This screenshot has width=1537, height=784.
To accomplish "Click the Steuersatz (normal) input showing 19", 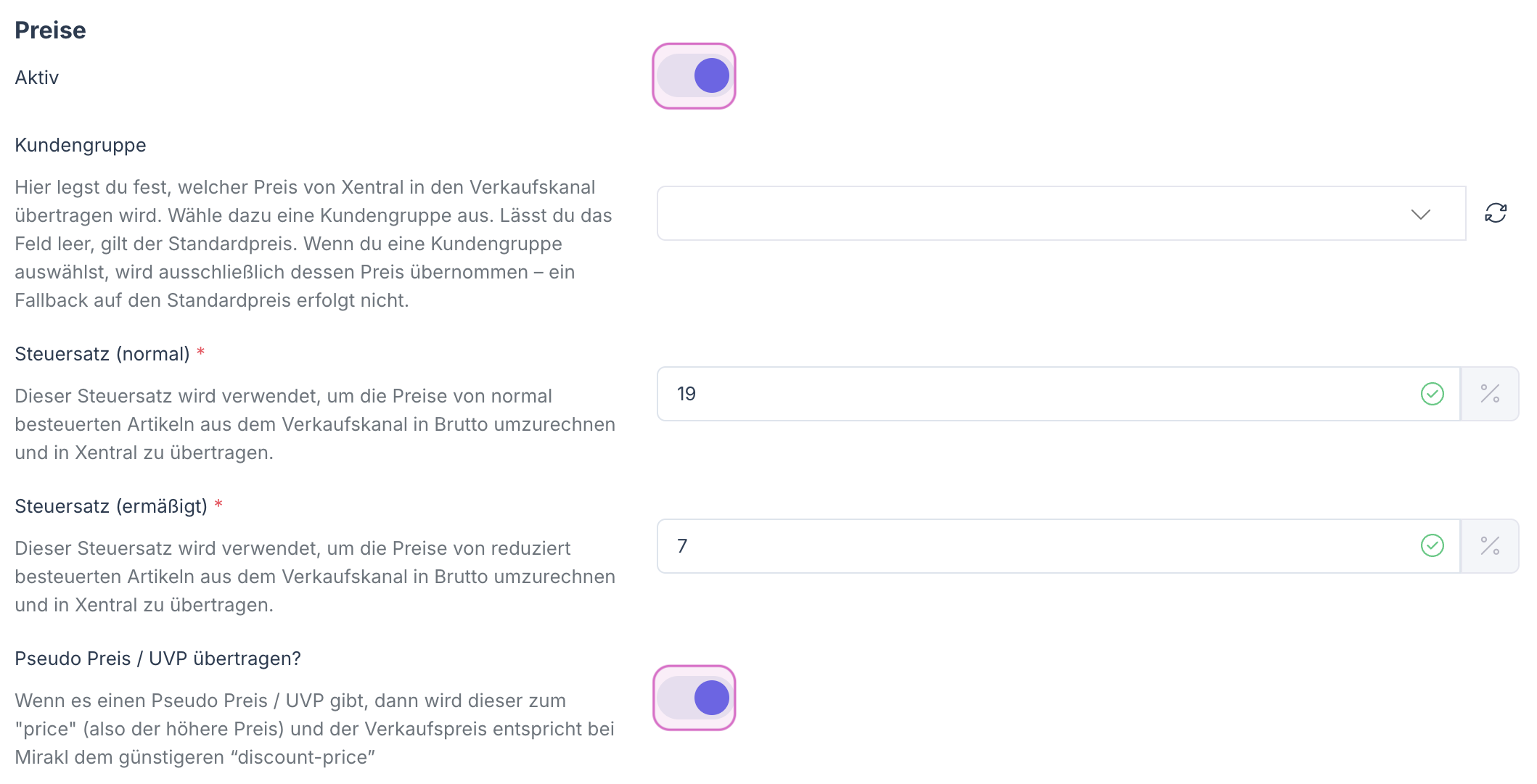I will pyautogui.click(x=1030, y=394).
